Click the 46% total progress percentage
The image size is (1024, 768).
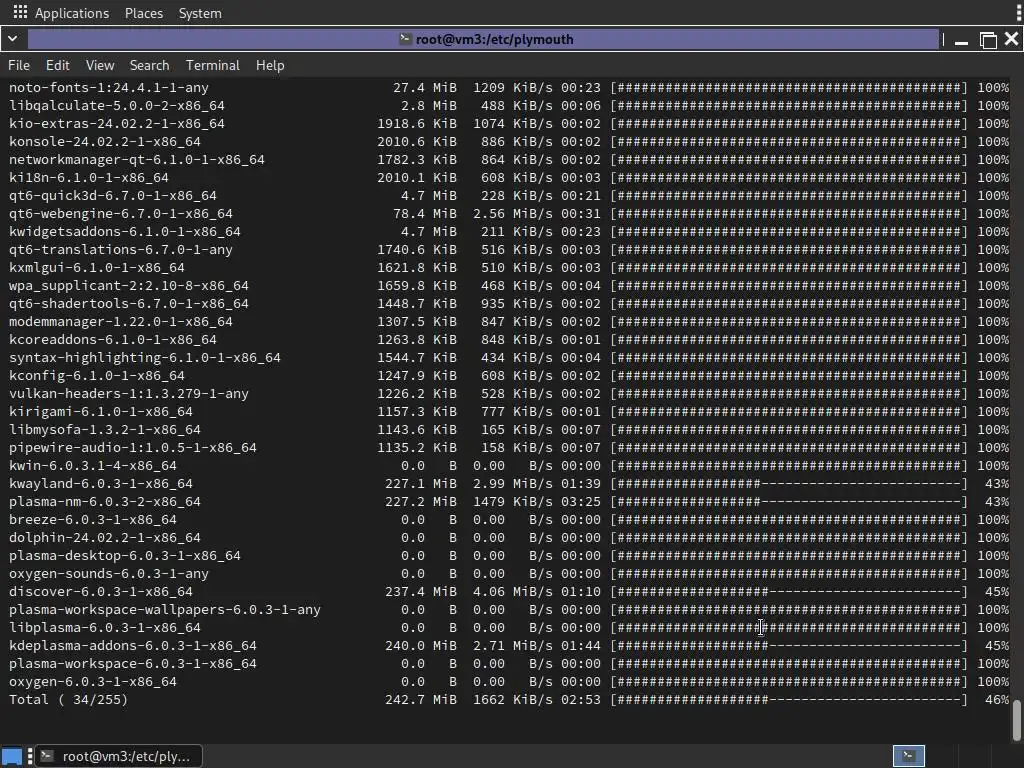pyautogui.click(x=997, y=700)
